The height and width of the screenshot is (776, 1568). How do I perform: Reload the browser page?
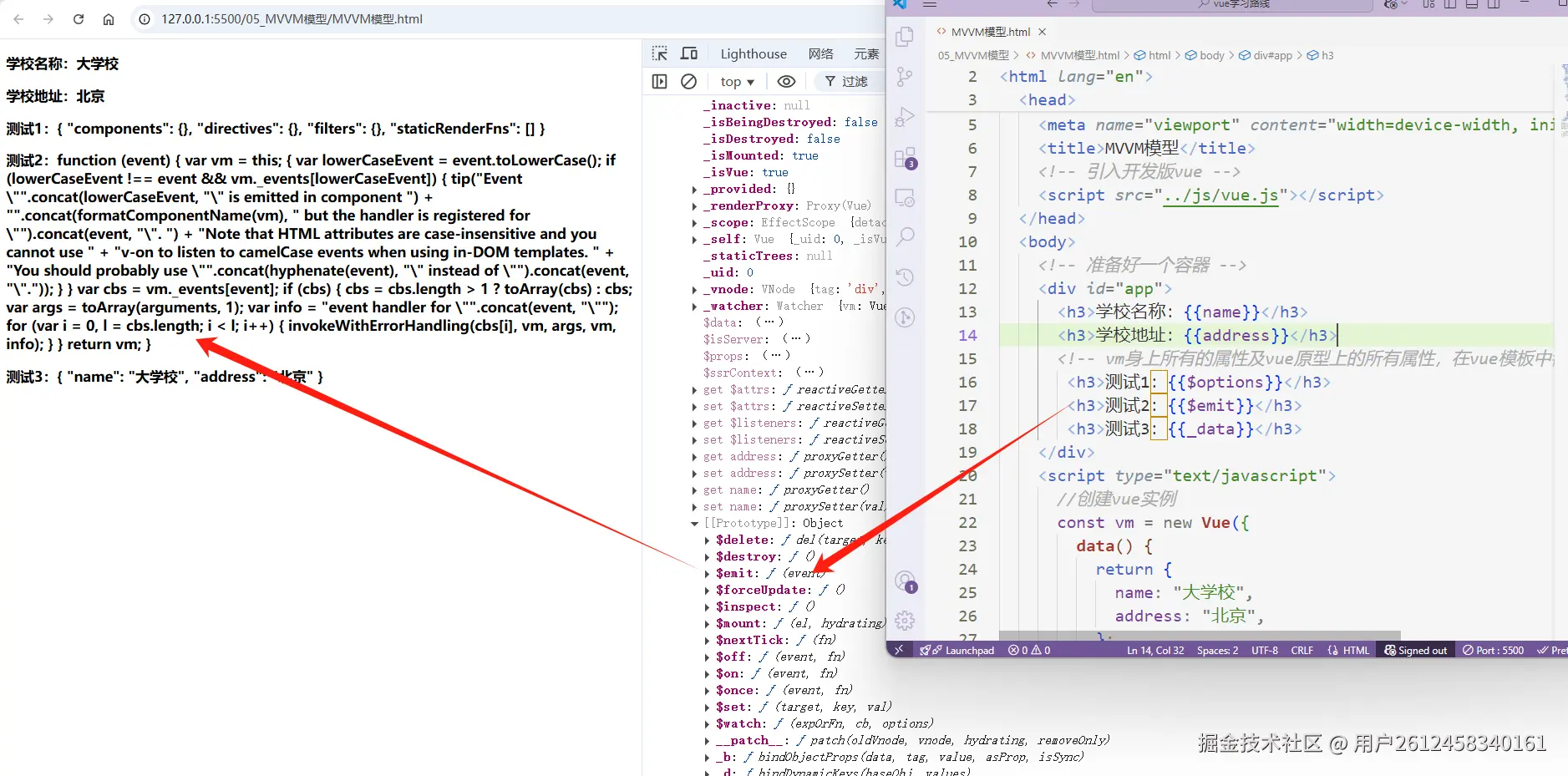[x=79, y=18]
